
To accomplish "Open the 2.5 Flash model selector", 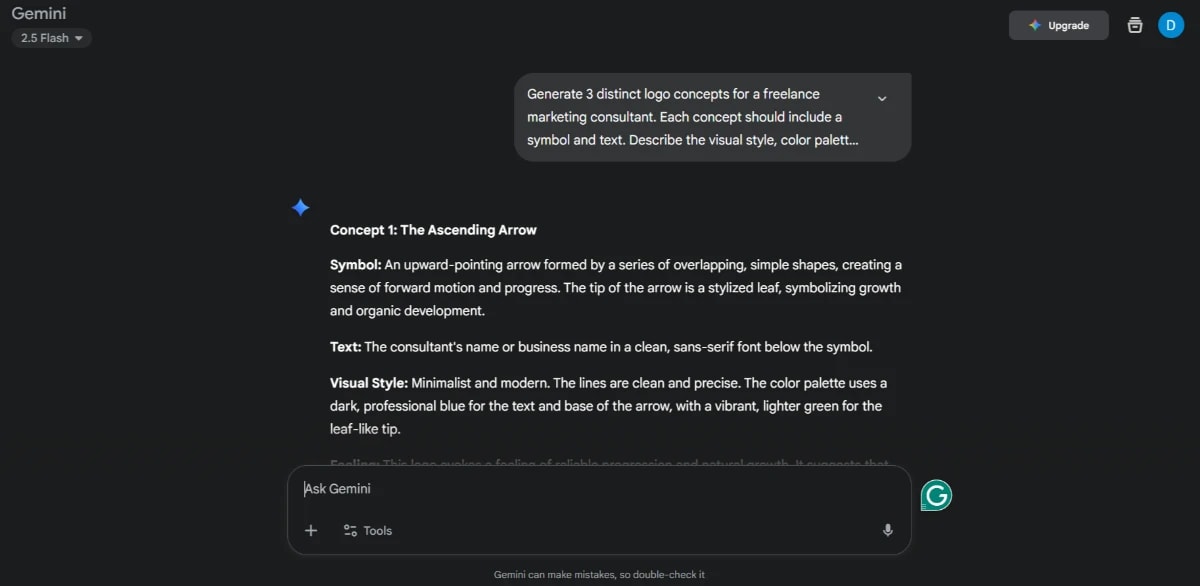I will click(52, 38).
